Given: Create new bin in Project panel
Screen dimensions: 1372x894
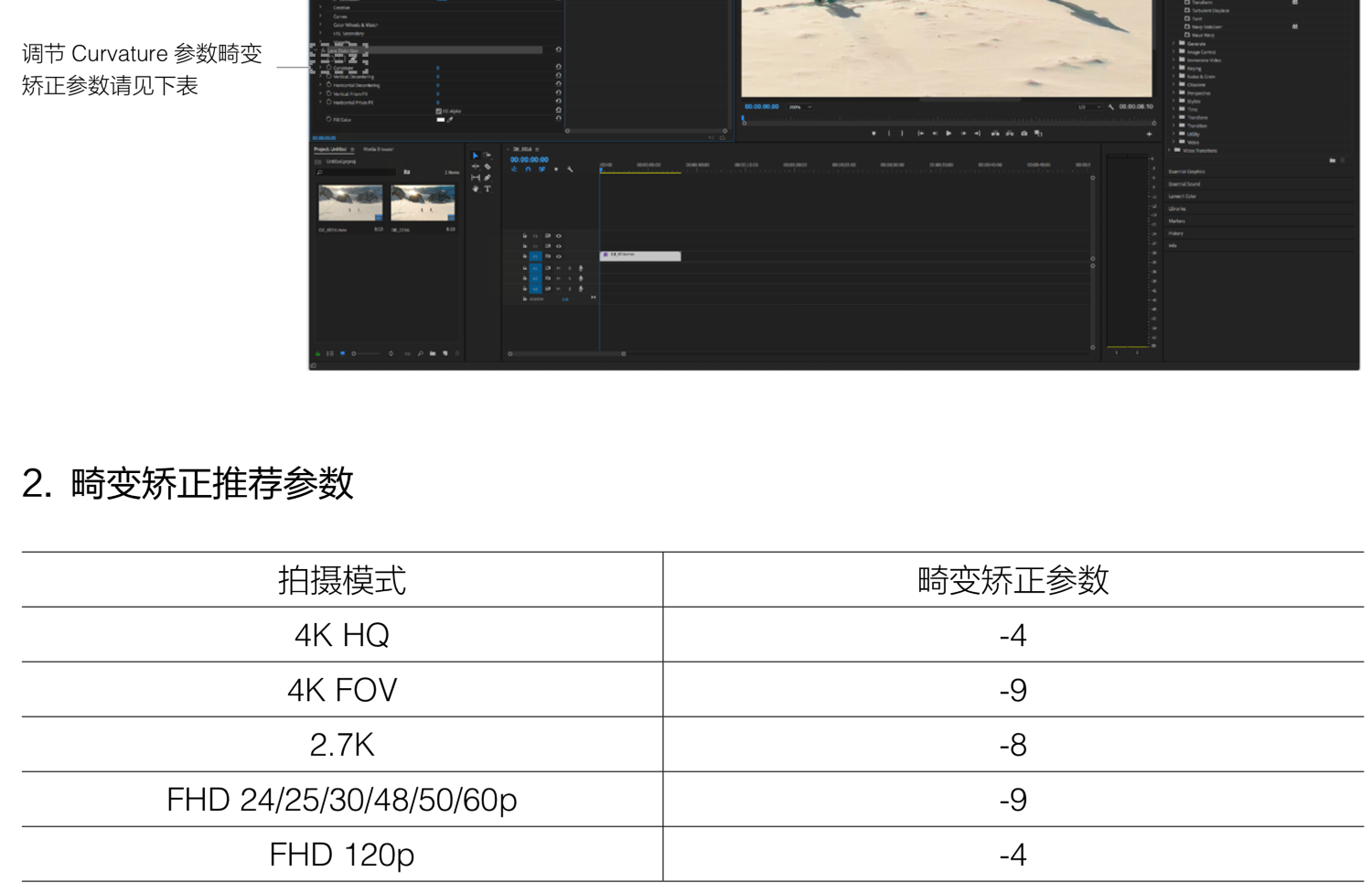Looking at the screenshot, I should tap(433, 353).
